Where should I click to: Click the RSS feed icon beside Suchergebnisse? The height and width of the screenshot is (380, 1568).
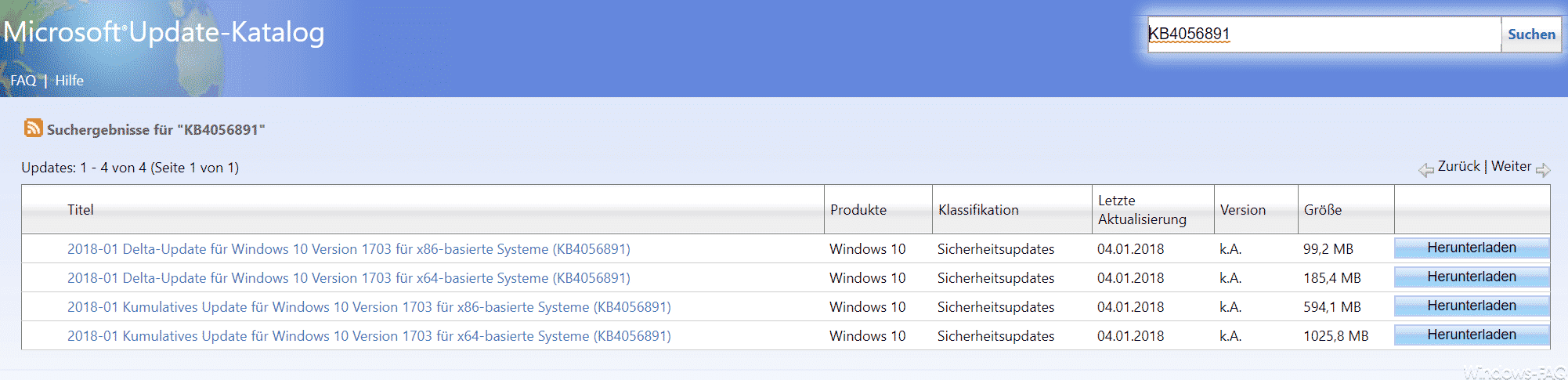tap(33, 128)
